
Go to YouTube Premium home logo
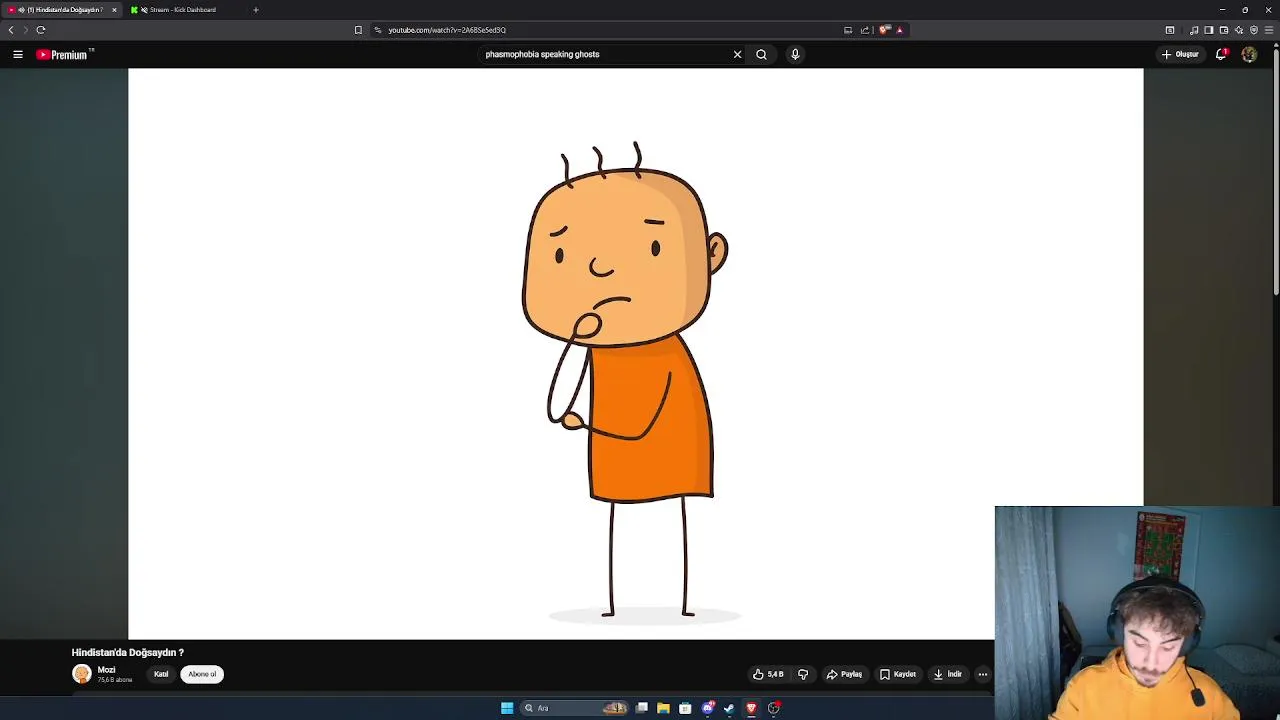point(64,54)
